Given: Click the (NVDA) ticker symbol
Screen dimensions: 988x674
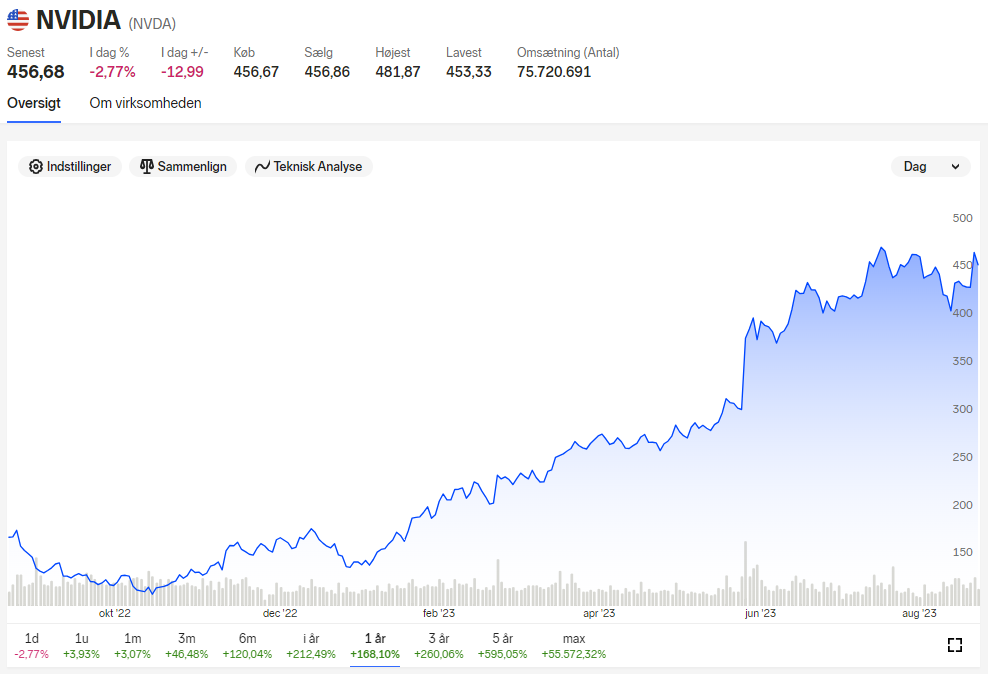Looking at the screenshot, I should coord(152,24).
